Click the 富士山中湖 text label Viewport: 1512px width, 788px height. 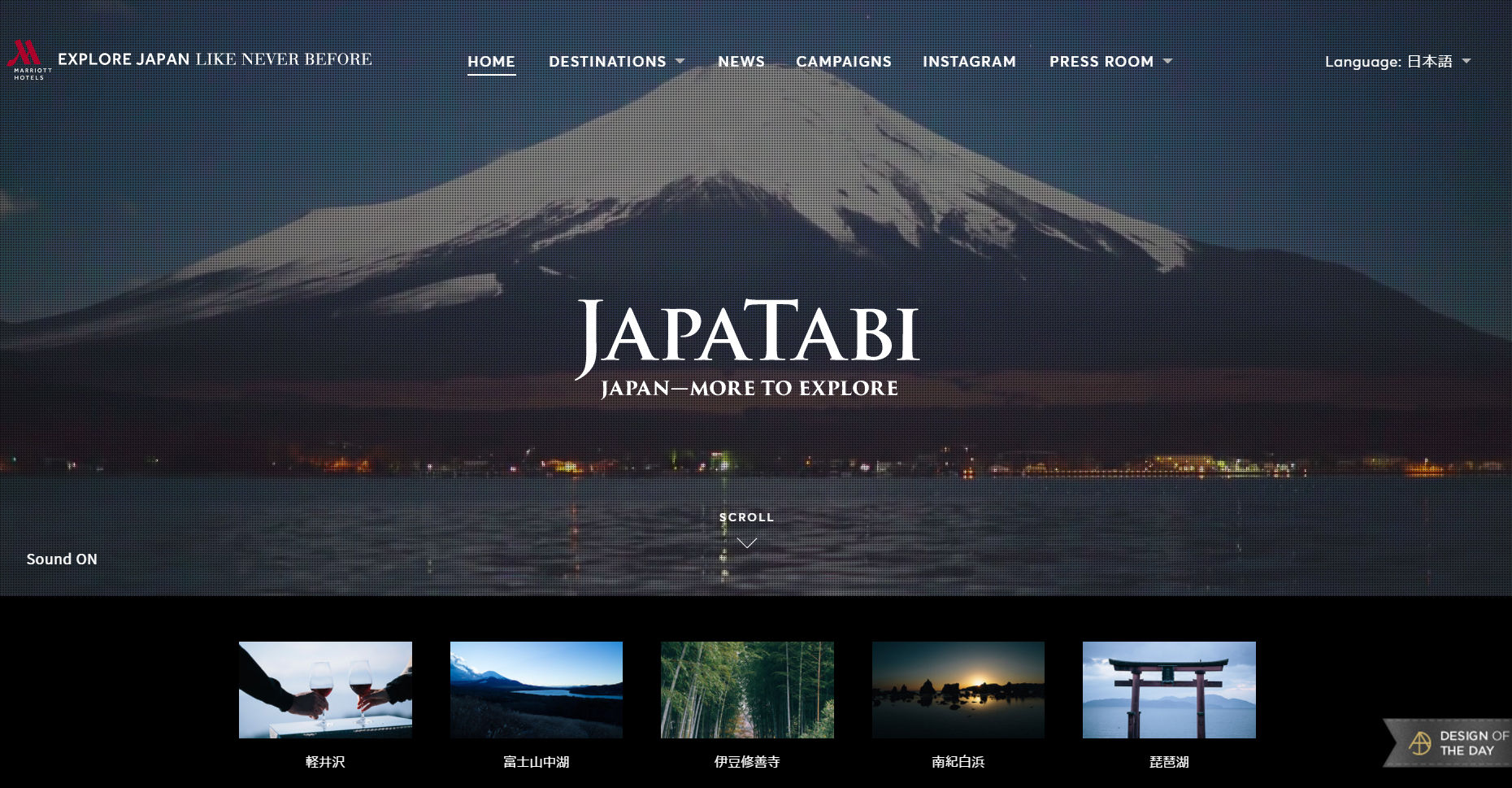click(x=537, y=762)
